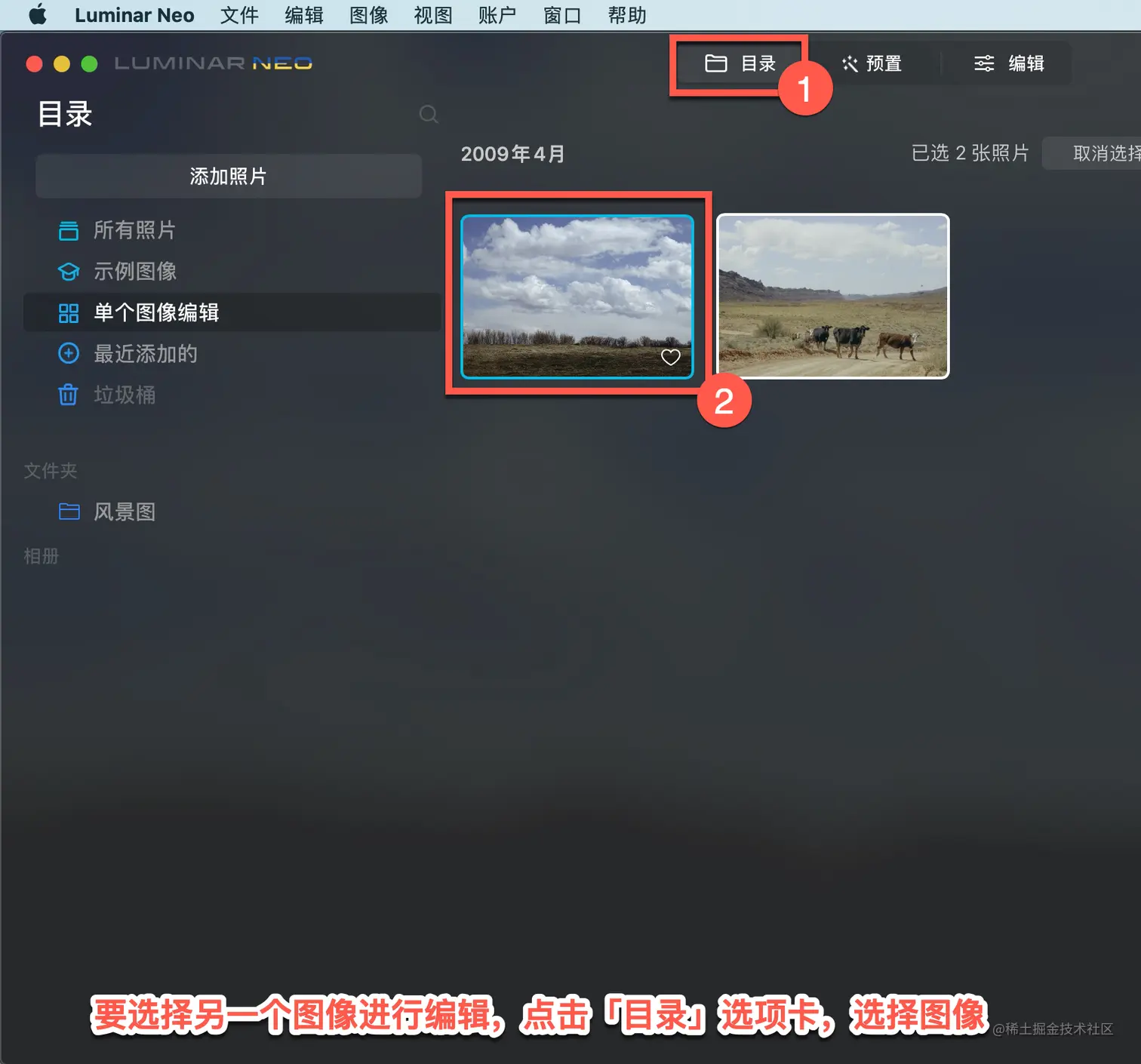Switch to the 目录 tab label
The height and width of the screenshot is (1064, 1141).
(x=758, y=64)
